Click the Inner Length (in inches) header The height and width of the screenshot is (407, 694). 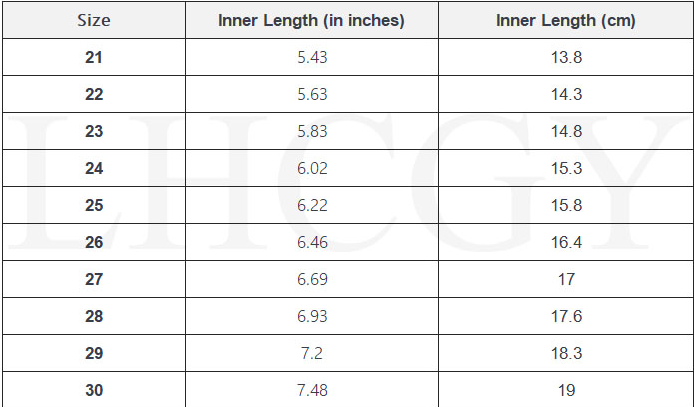311,20
